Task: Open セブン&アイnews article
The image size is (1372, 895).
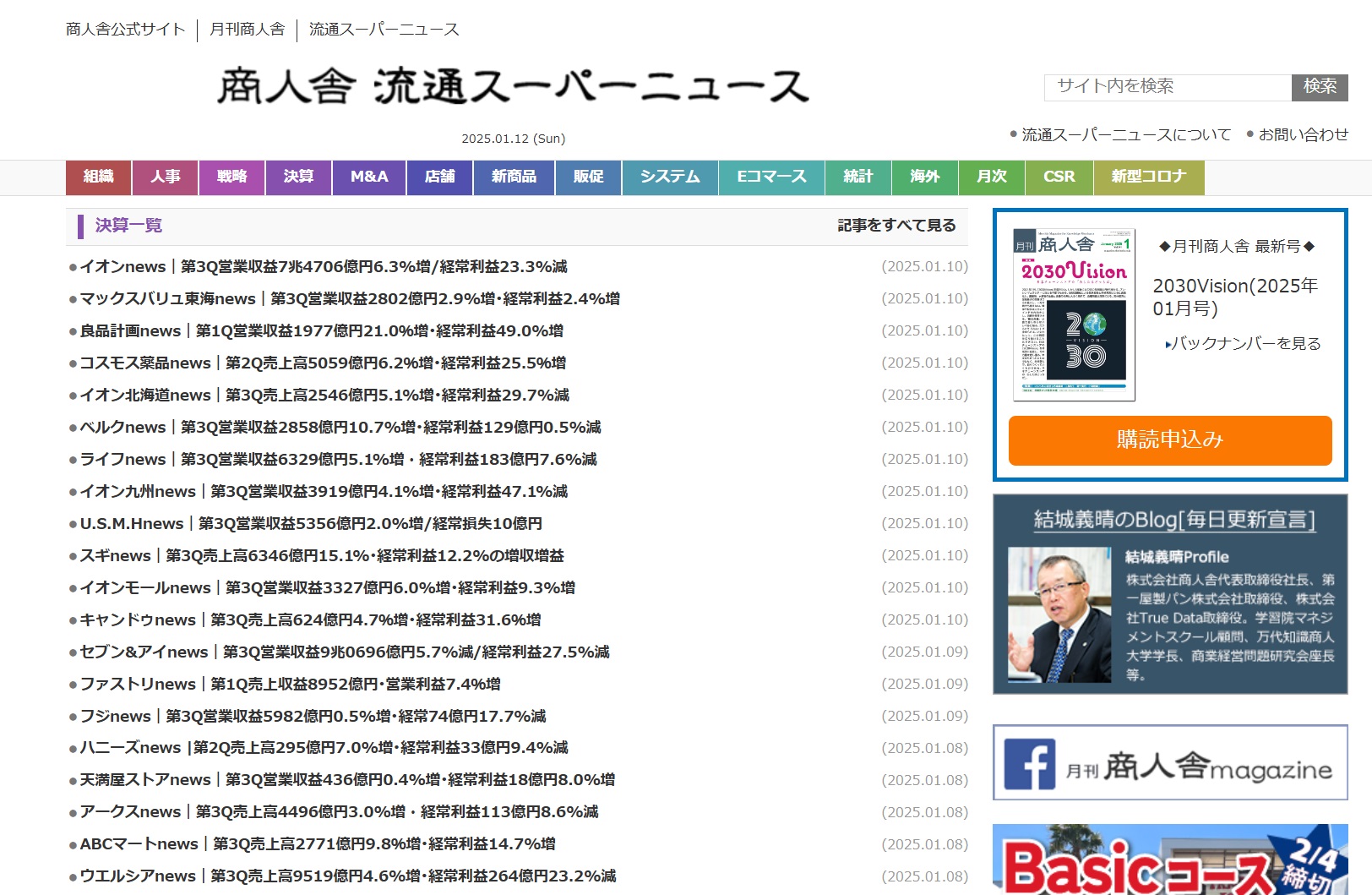Action: [345, 652]
